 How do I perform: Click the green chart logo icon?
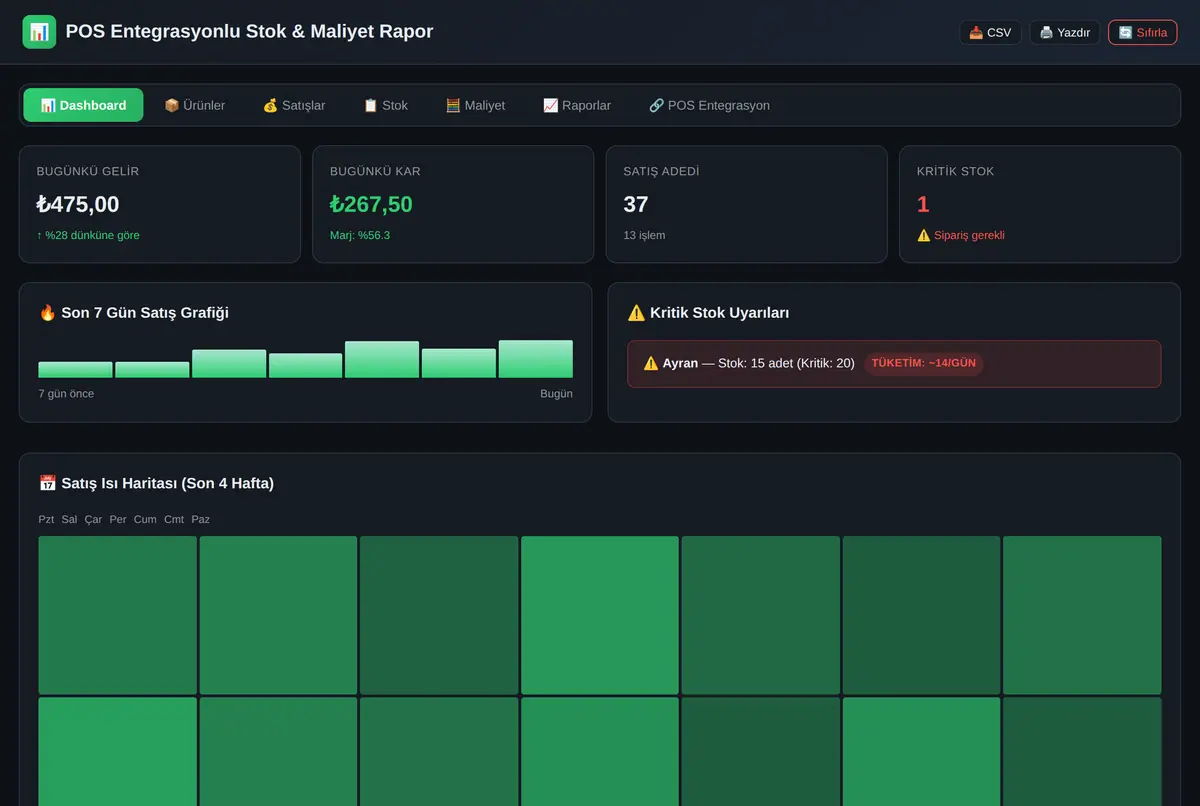(39, 32)
